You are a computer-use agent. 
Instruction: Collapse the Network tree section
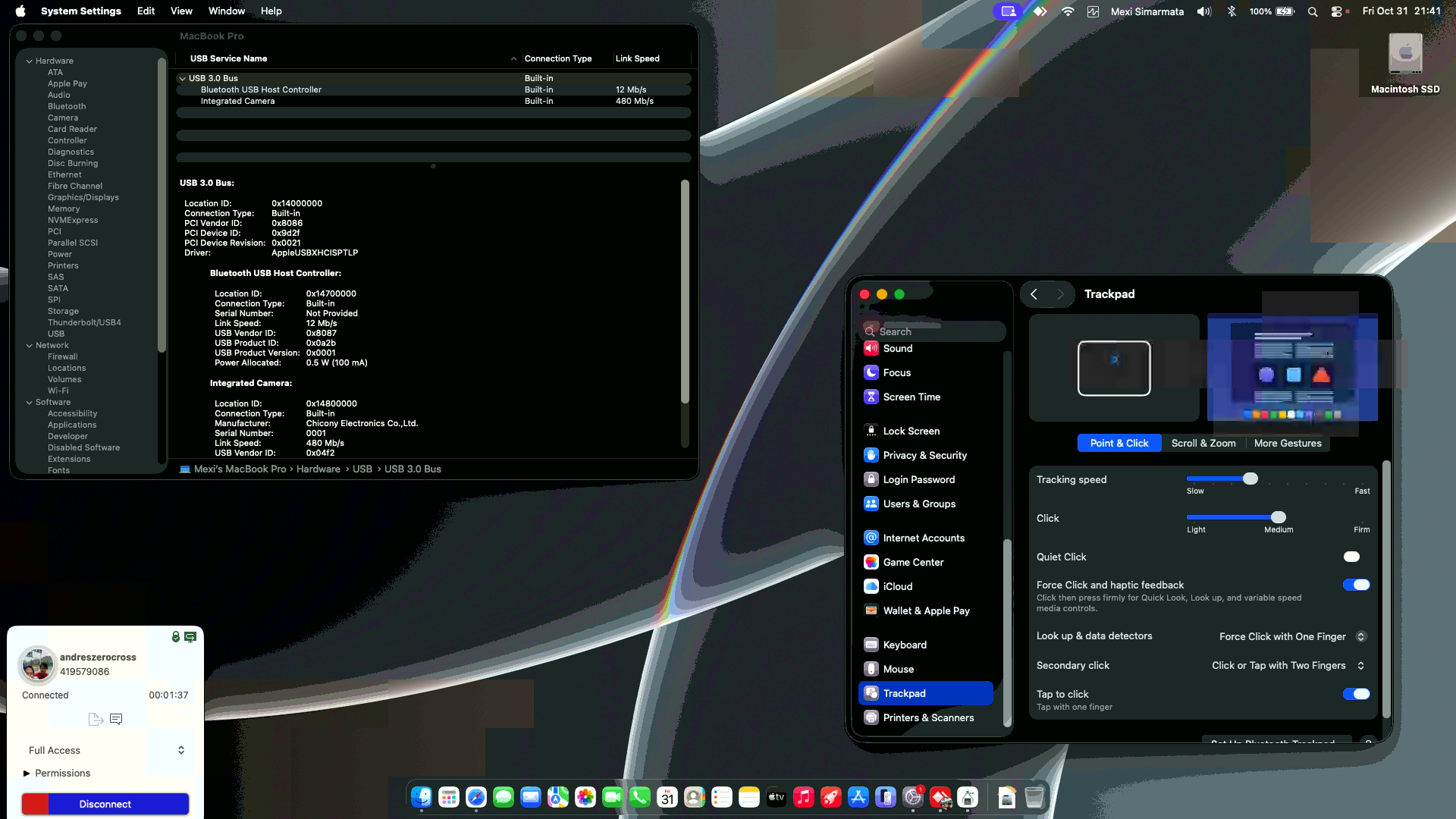coord(29,345)
